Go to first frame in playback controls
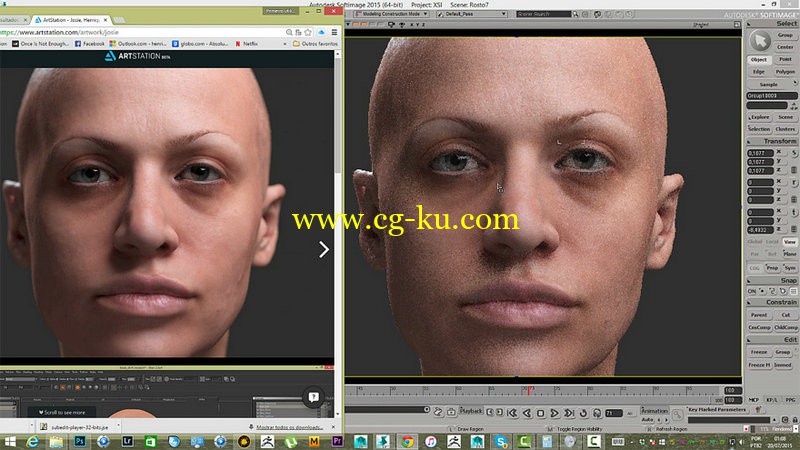The height and width of the screenshot is (450, 800). coord(512,413)
